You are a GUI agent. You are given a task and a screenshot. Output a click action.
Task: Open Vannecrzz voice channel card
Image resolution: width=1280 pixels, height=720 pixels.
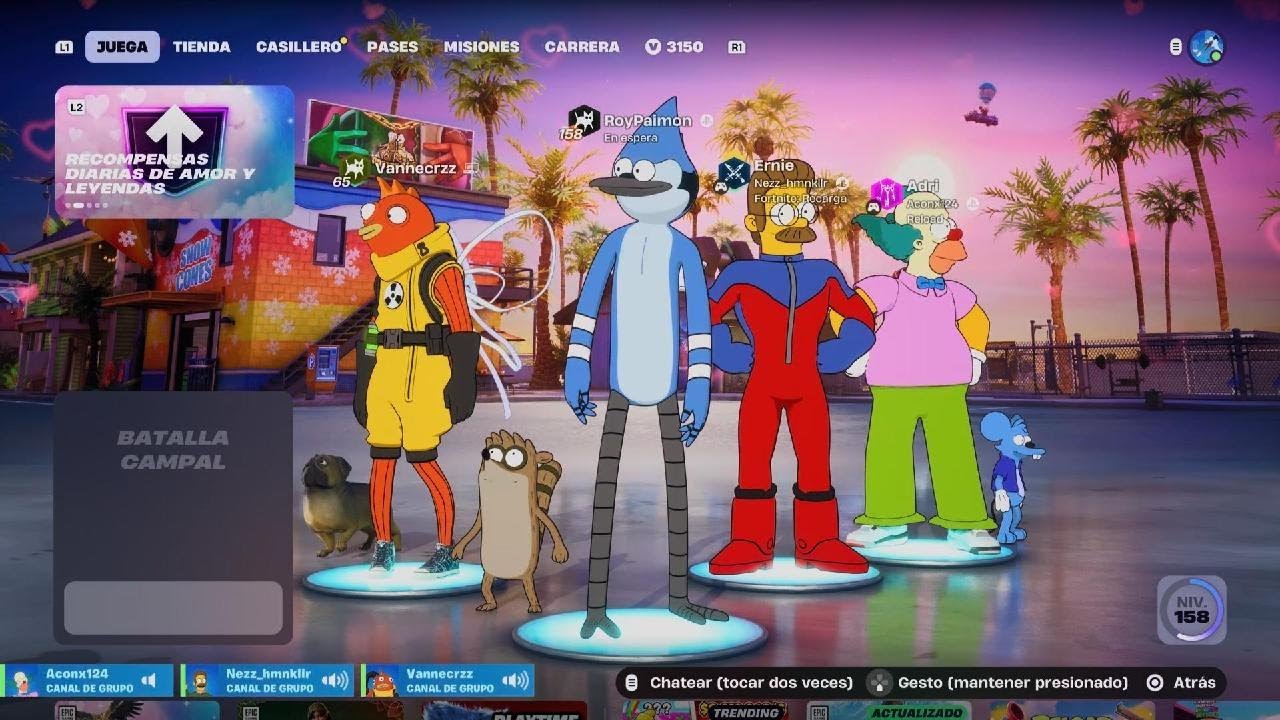click(x=447, y=681)
